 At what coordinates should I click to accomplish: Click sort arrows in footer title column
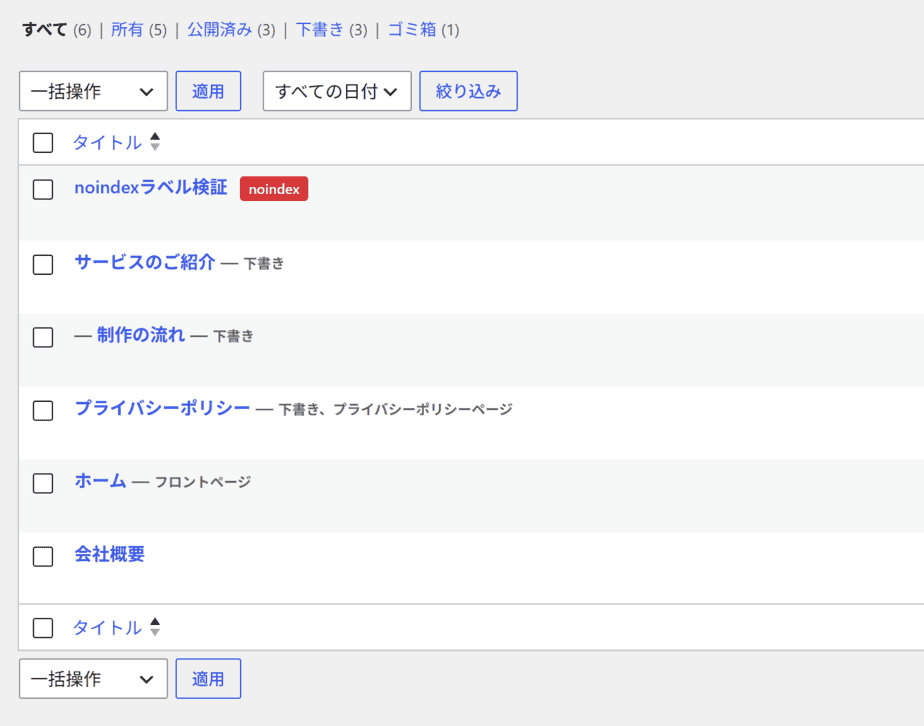(155, 628)
